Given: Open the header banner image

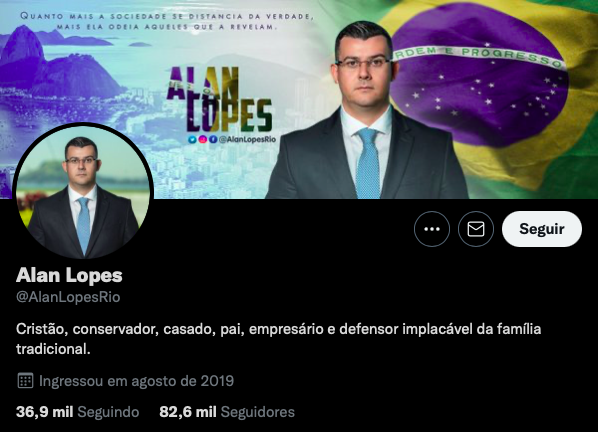Looking at the screenshot, I should 299,99.
